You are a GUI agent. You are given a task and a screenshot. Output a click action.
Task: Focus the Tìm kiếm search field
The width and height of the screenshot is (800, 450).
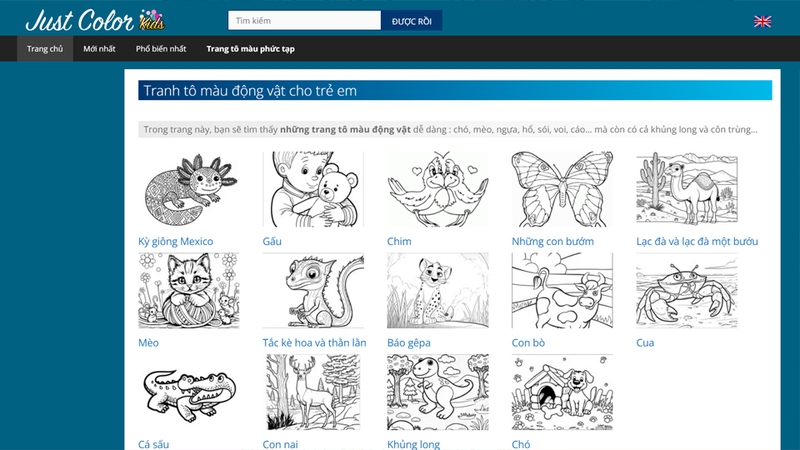(x=304, y=21)
